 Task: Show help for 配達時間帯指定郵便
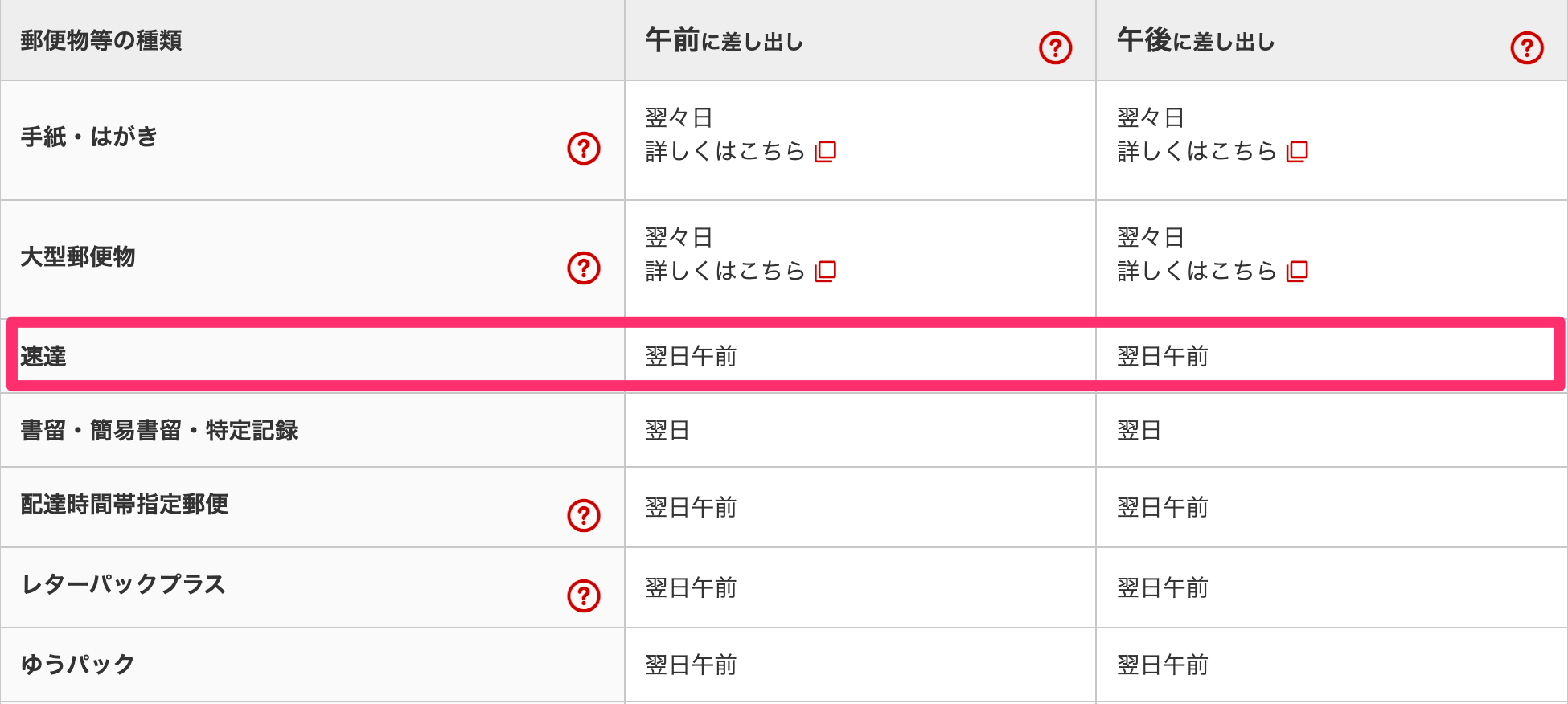coord(584,515)
